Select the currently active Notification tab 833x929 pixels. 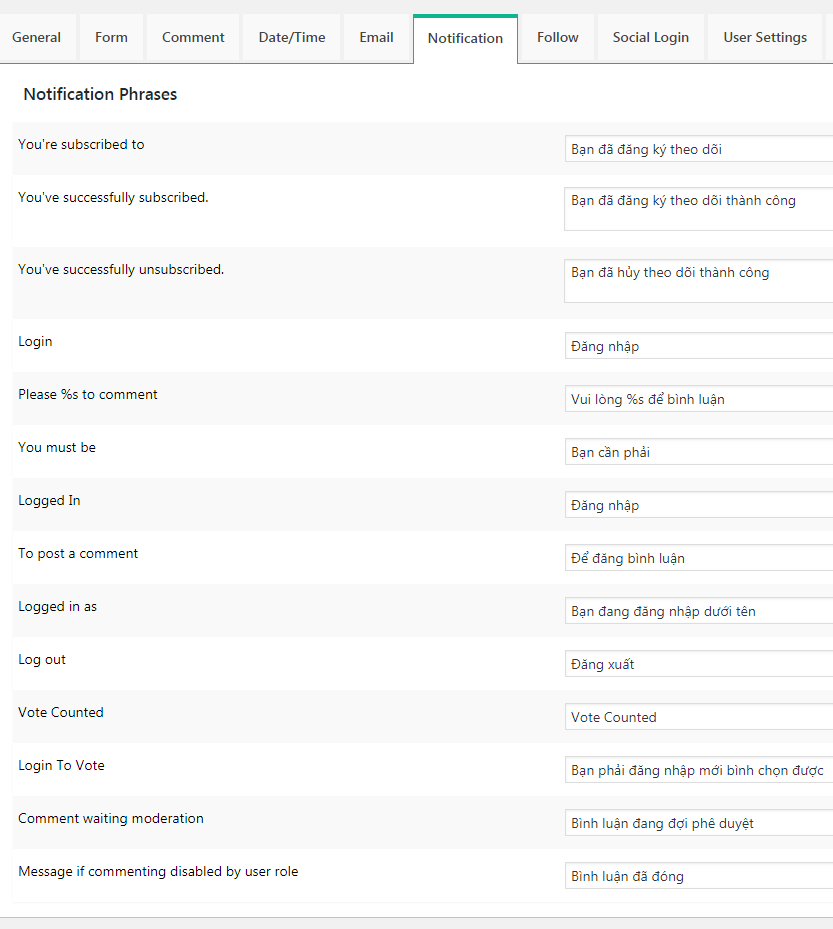tap(465, 38)
